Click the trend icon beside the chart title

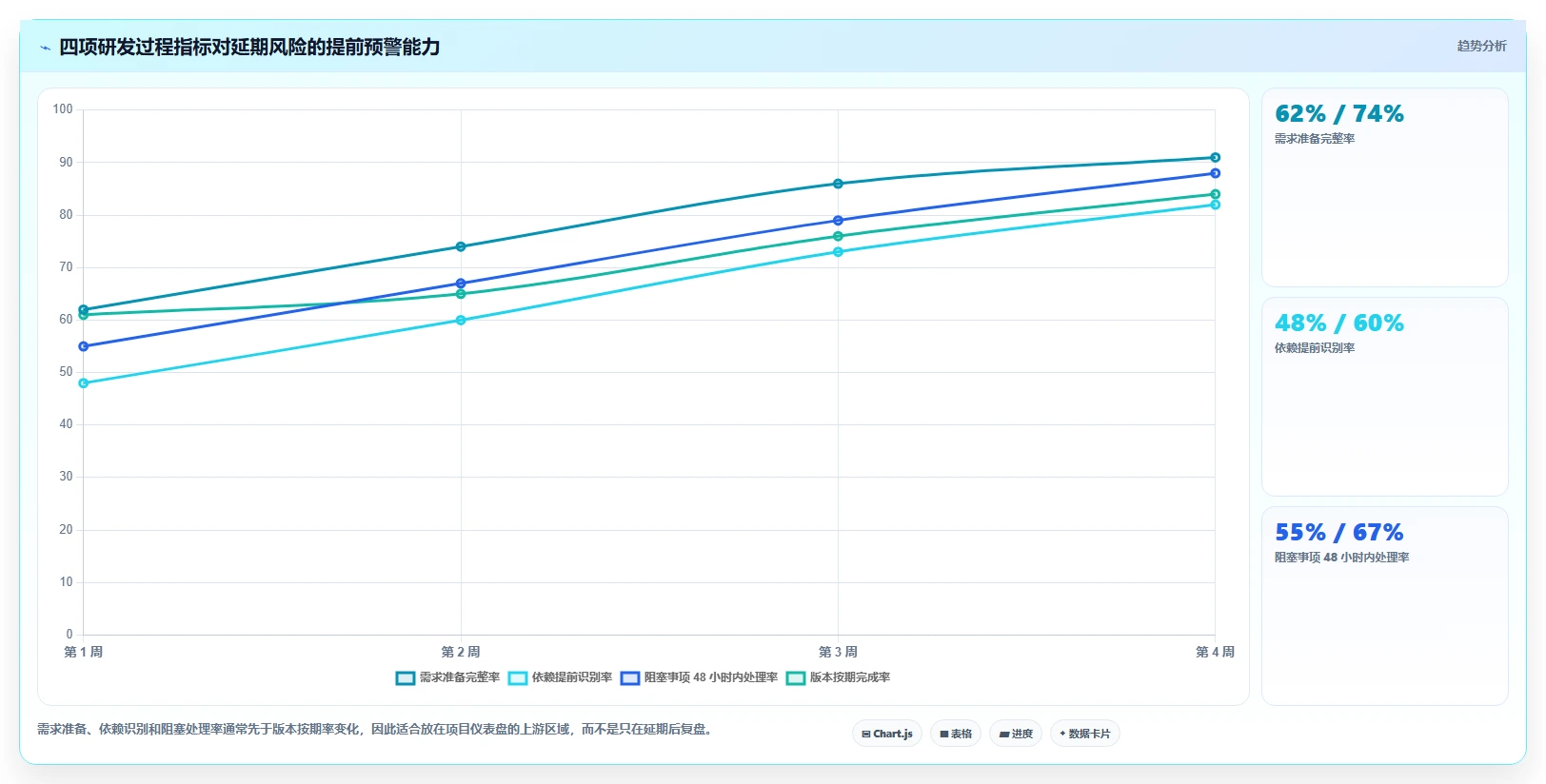45,48
